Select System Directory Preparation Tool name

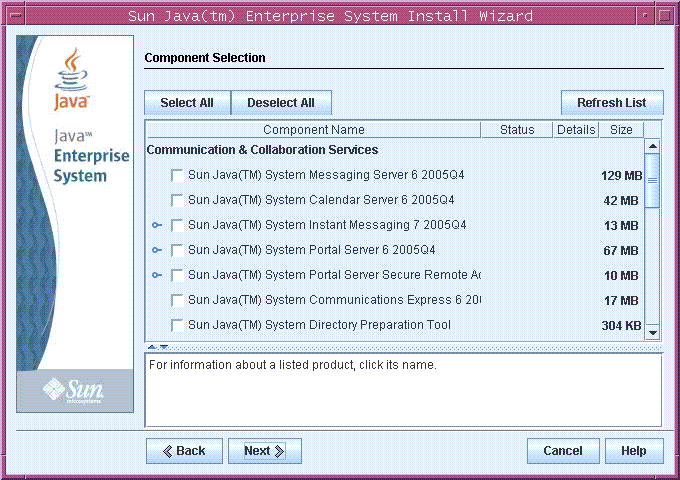point(319,325)
